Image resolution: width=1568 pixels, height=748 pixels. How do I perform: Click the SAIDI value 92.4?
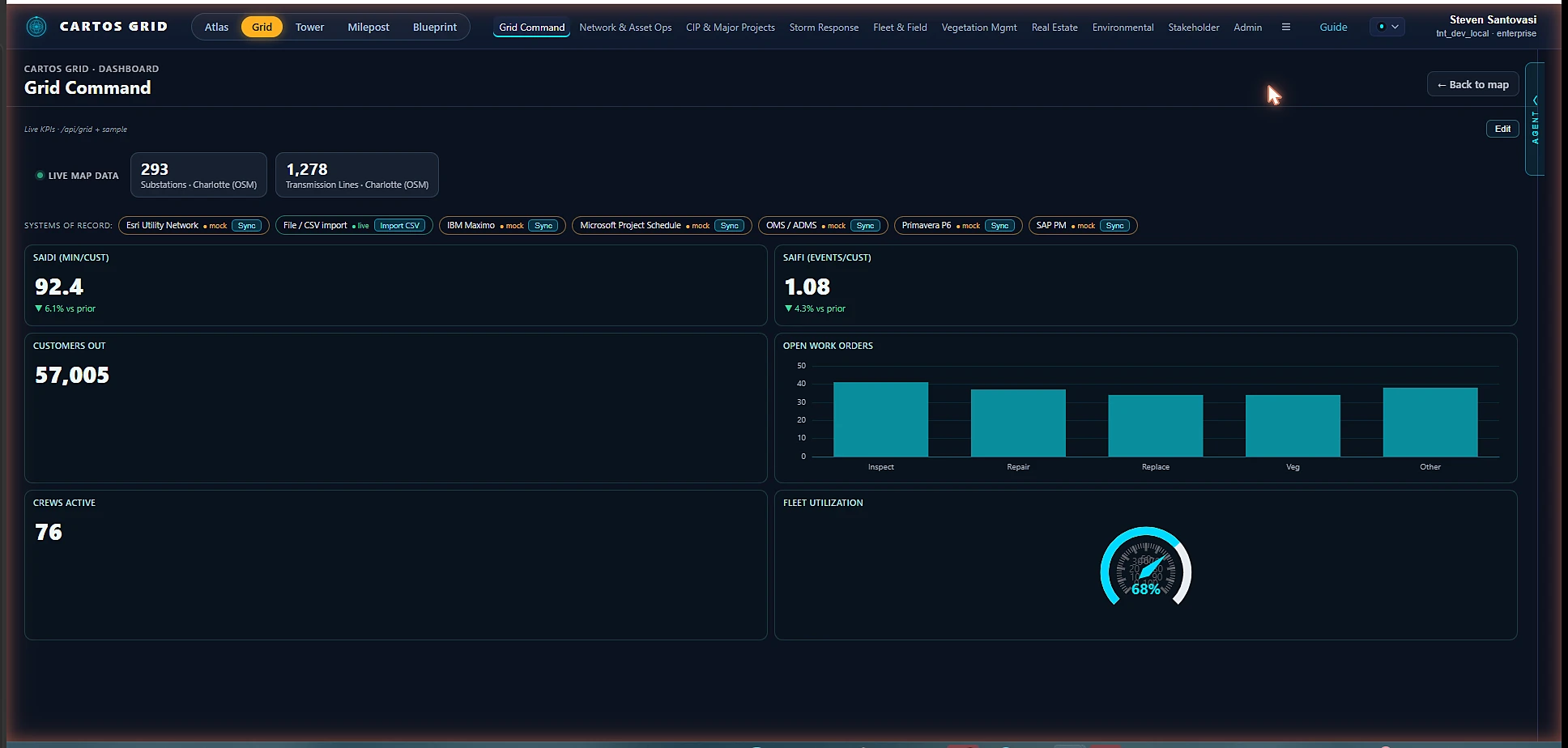[x=59, y=287]
